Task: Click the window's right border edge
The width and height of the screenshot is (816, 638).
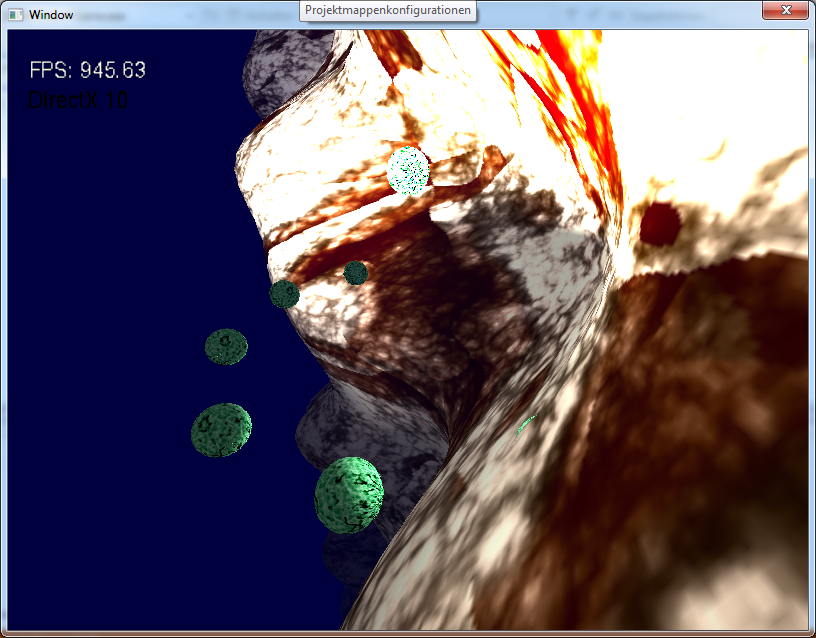Action: click(811, 330)
